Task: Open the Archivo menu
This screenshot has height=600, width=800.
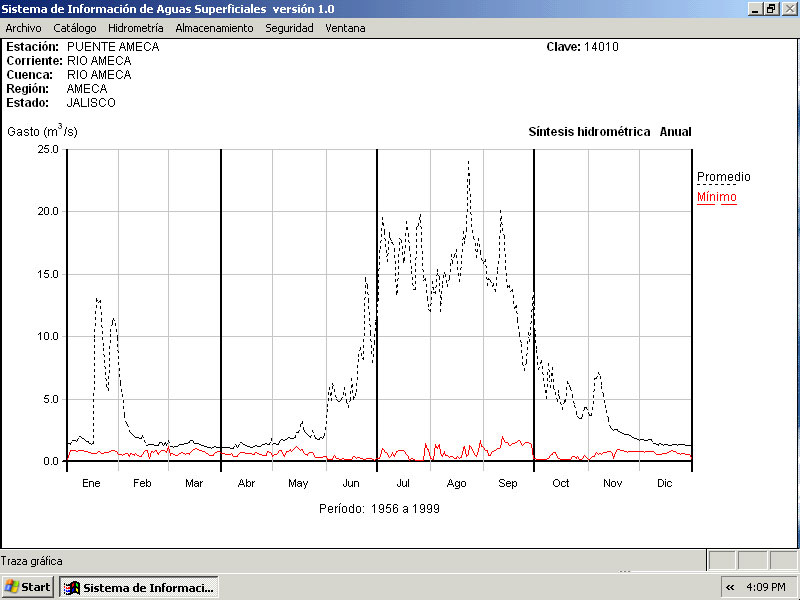Action: pos(23,28)
